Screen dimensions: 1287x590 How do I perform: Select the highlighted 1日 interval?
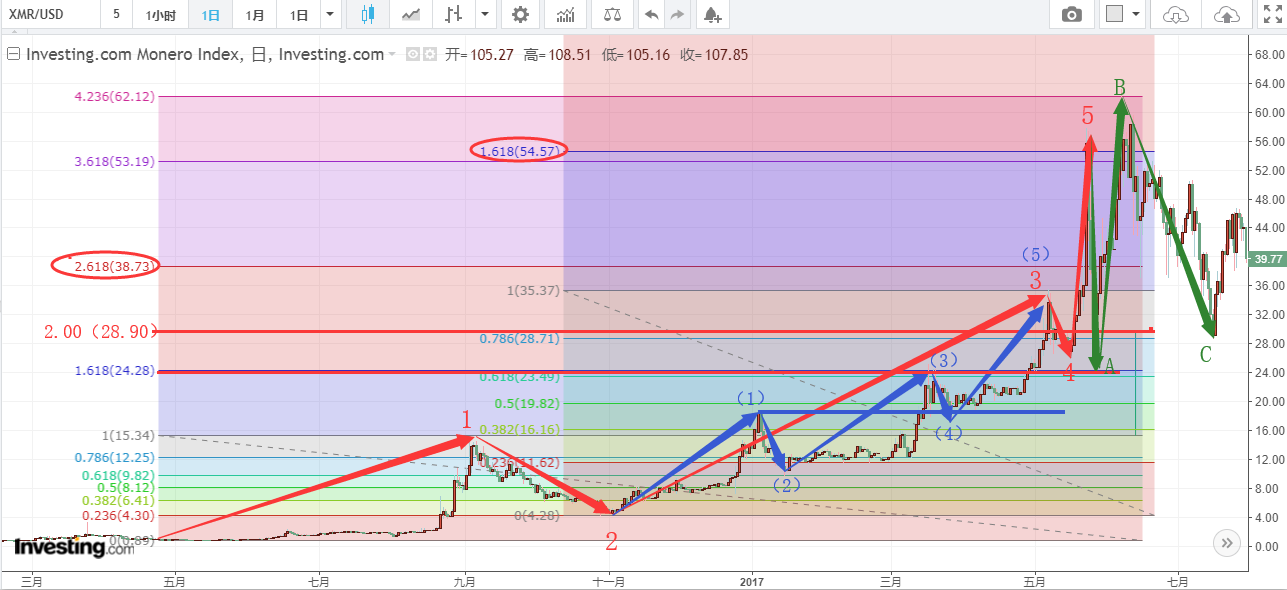[x=210, y=15]
